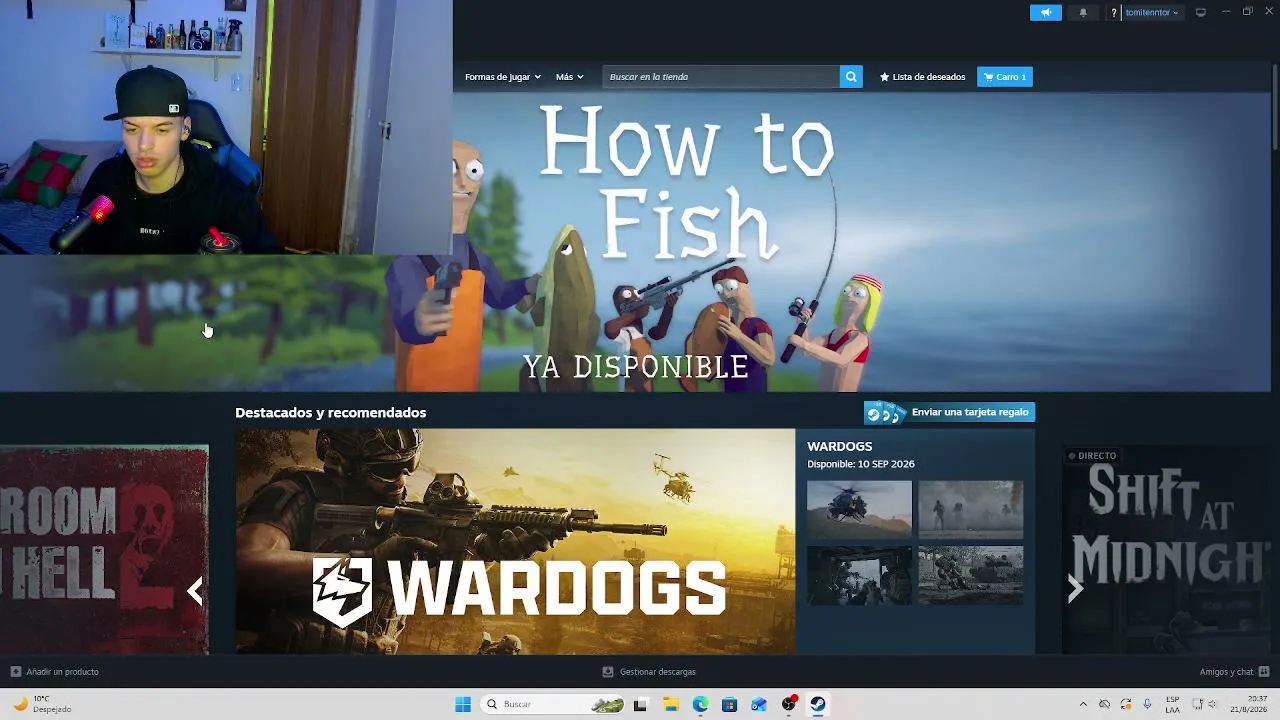Open the Room in Hell capsule
Image resolution: width=1280 pixels, height=720 pixels.
(104, 549)
